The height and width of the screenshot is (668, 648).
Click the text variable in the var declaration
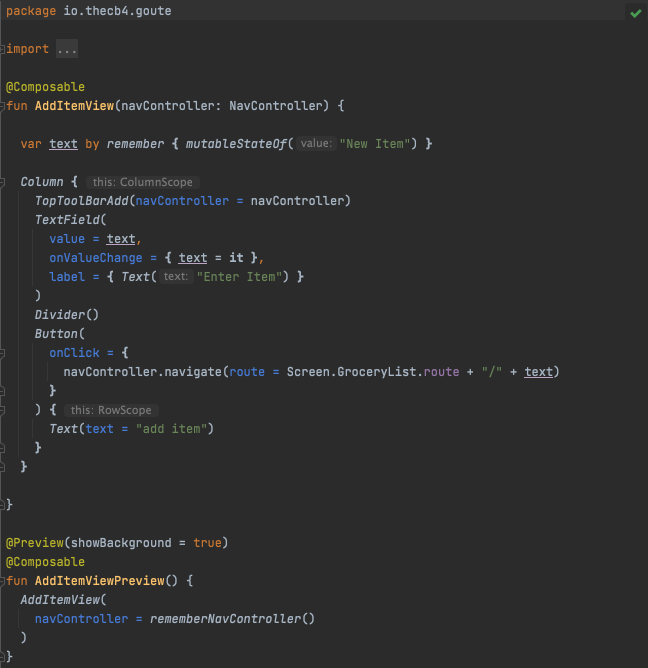point(63,144)
